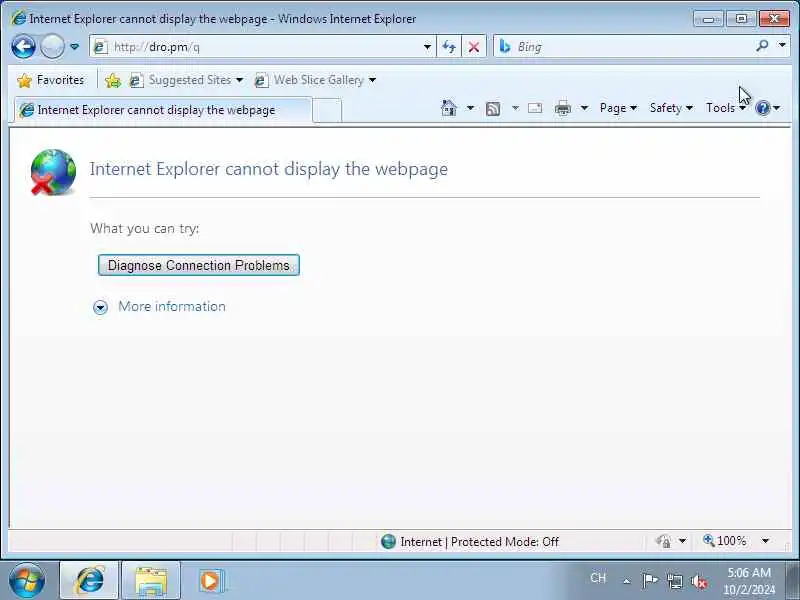800x600 pixels.
Task: Show hidden tray icons arrow
Action: tap(627, 581)
